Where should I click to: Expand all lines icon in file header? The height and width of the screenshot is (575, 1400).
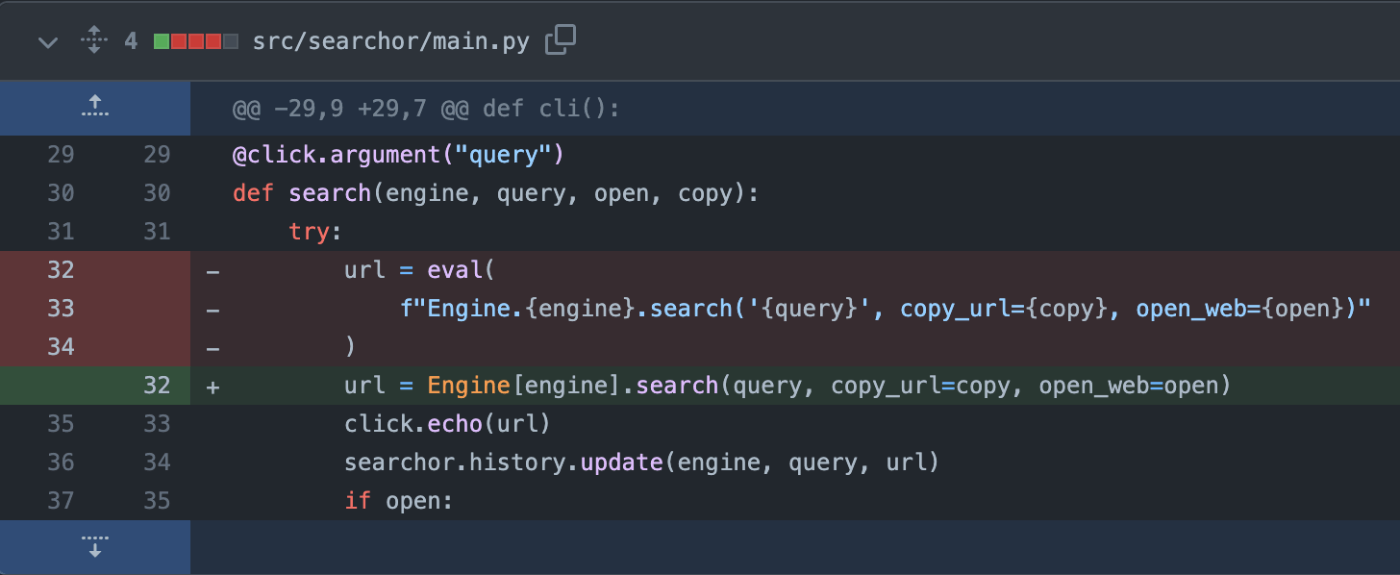(x=94, y=41)
